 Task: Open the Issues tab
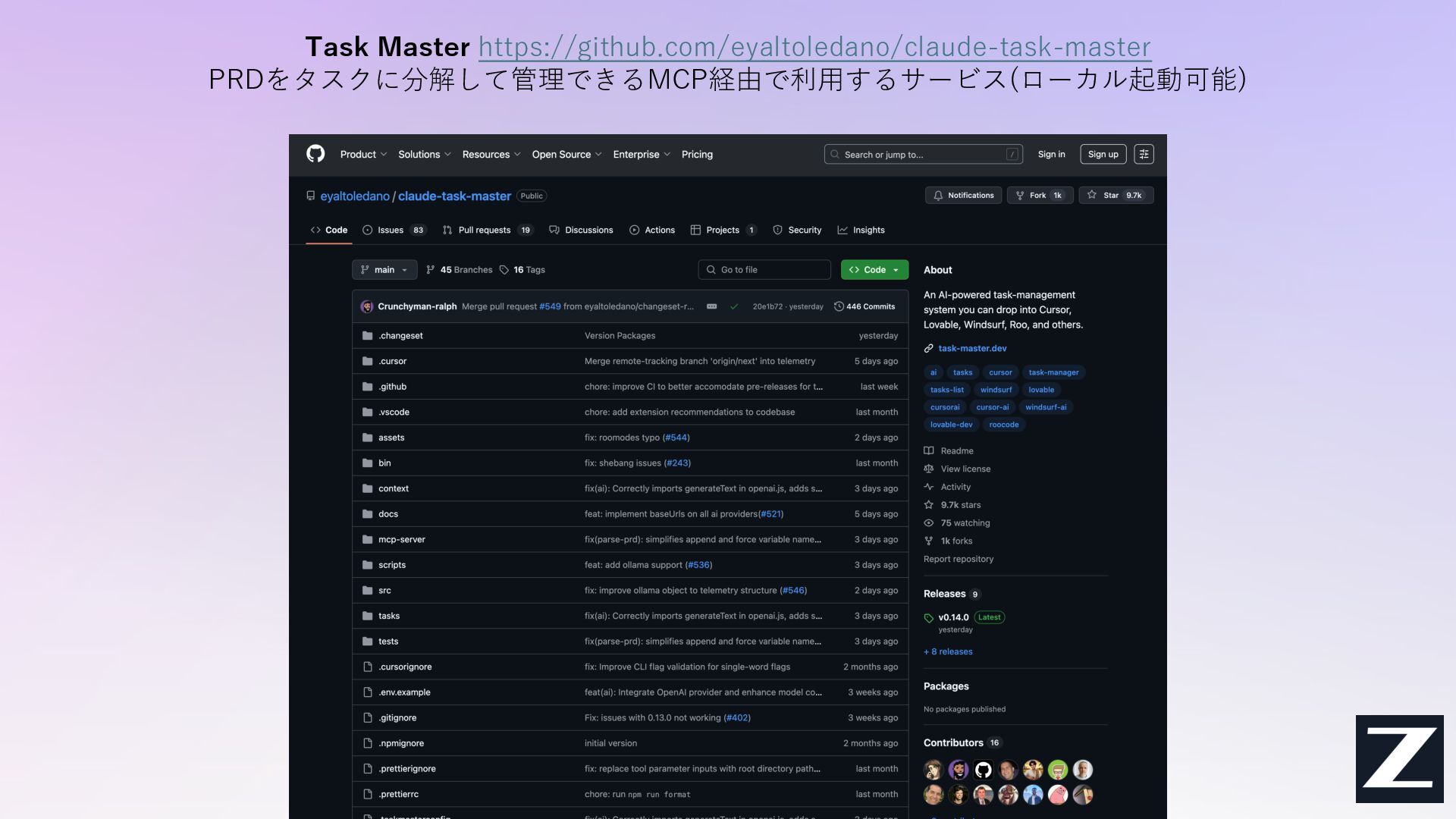click(x=394, y=230)
